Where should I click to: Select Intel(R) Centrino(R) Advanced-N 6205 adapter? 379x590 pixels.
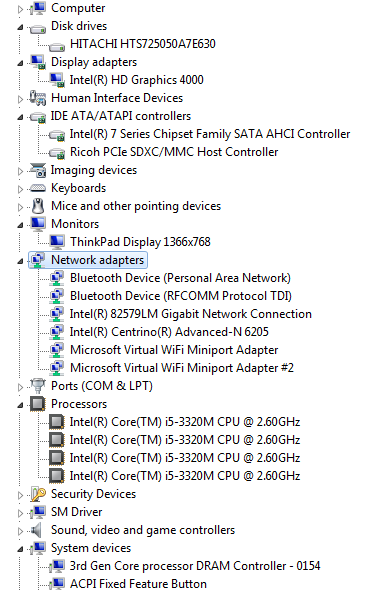169,332
